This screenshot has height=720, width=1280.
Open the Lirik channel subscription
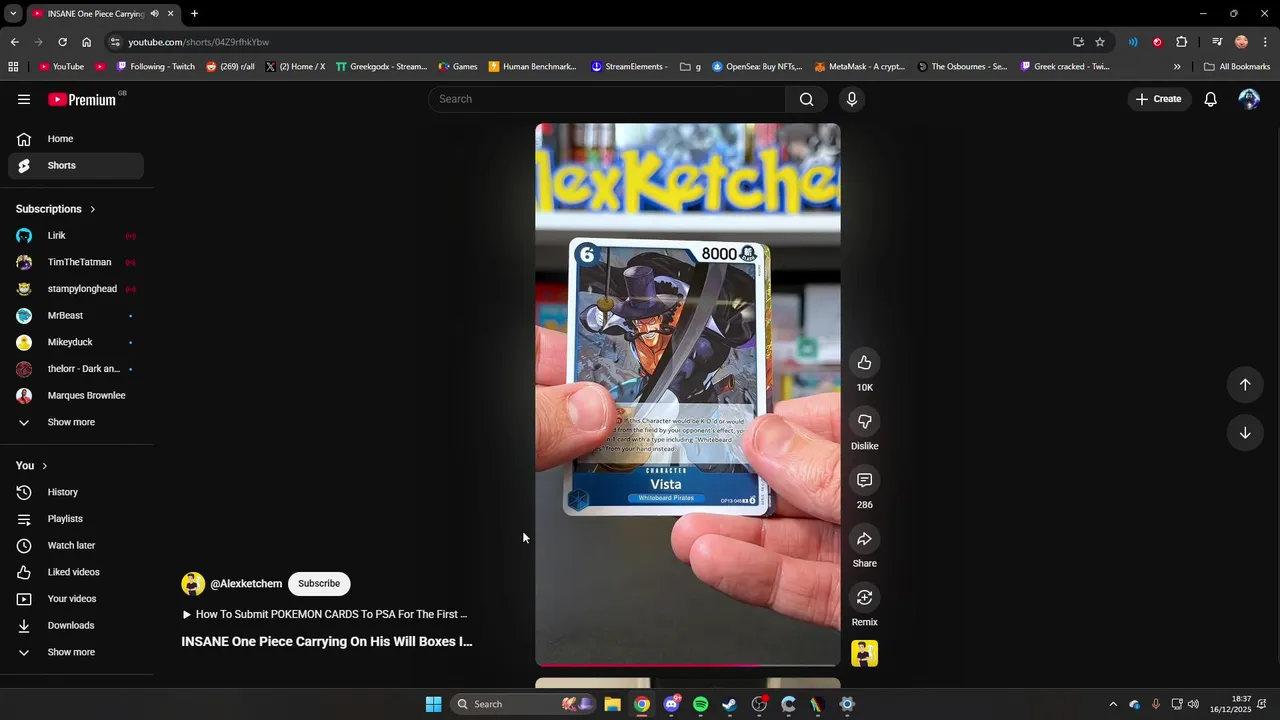pyautogui.click(x=76, y=236)
